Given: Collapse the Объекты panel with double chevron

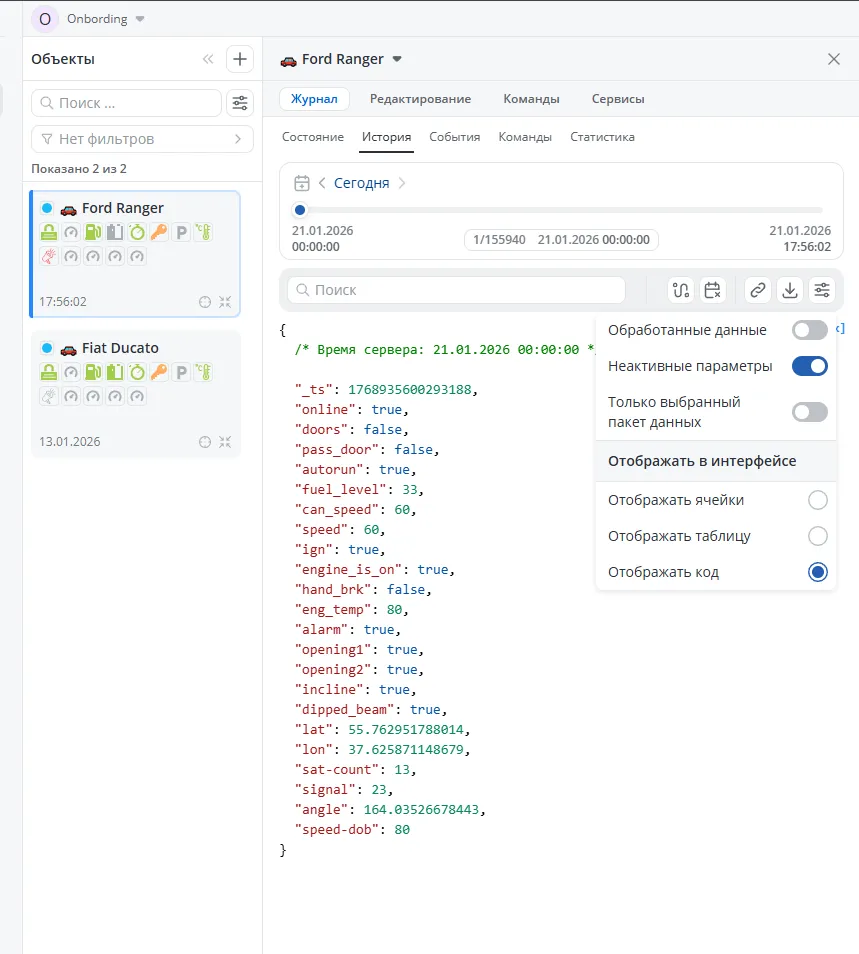Looking at the screenshot, I should 208,59.
